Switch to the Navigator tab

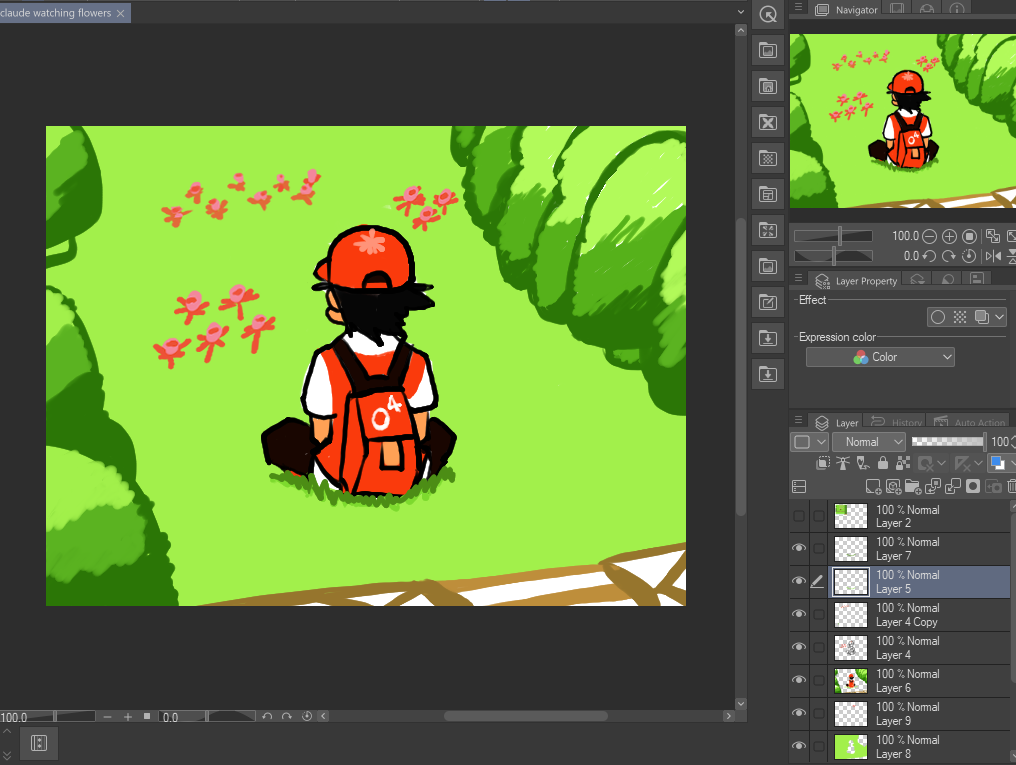(x=848, y=10)
